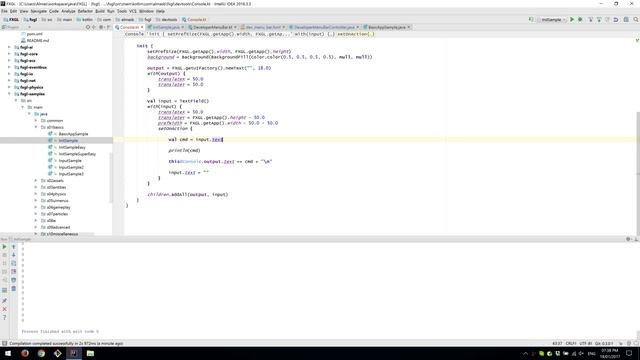Switch to the BasicAppSample.java editor tab
This screenshot has height=360, width=640.
click(387, 27)
